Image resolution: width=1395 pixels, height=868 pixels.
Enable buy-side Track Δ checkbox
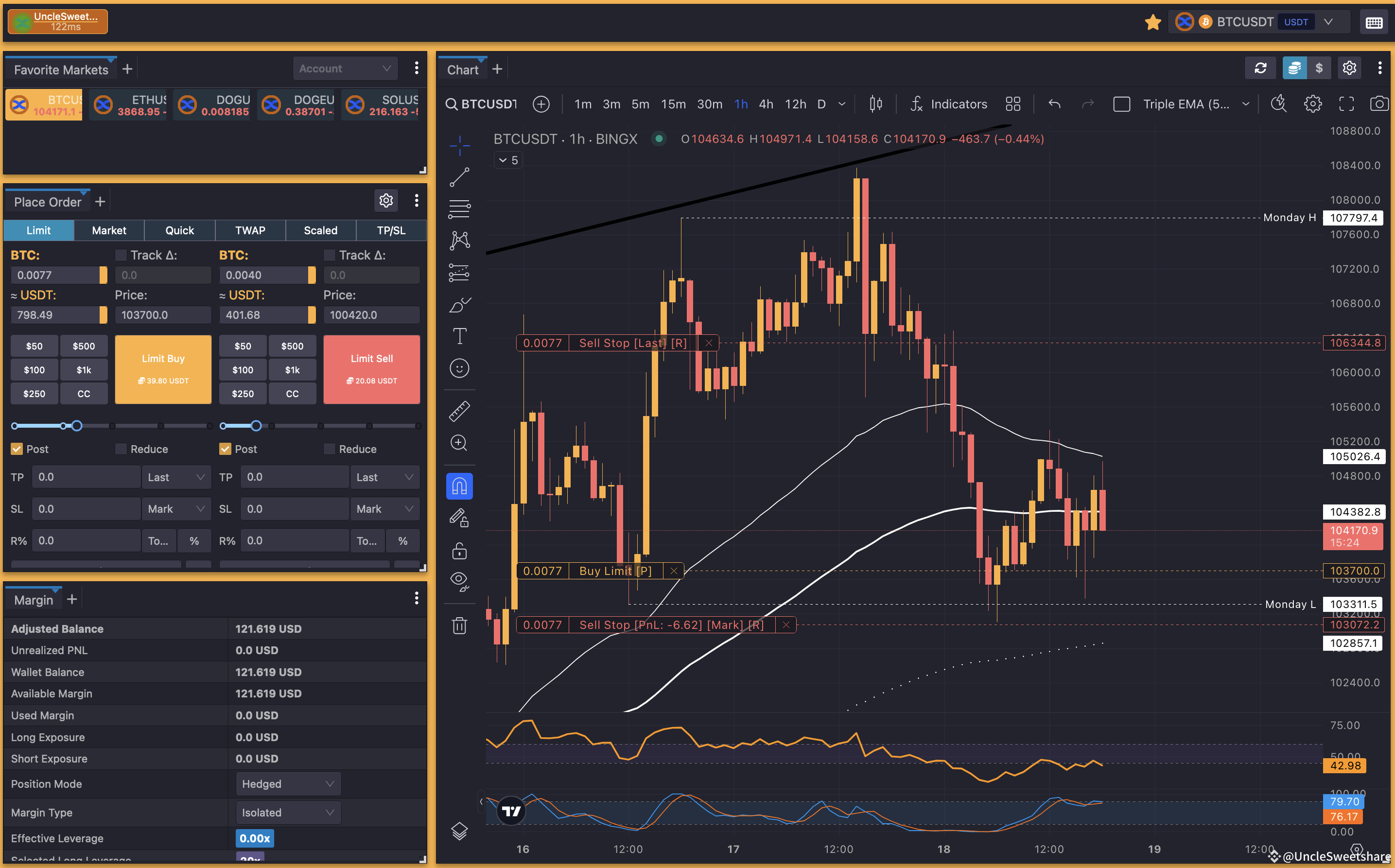[x=121, y=255]
